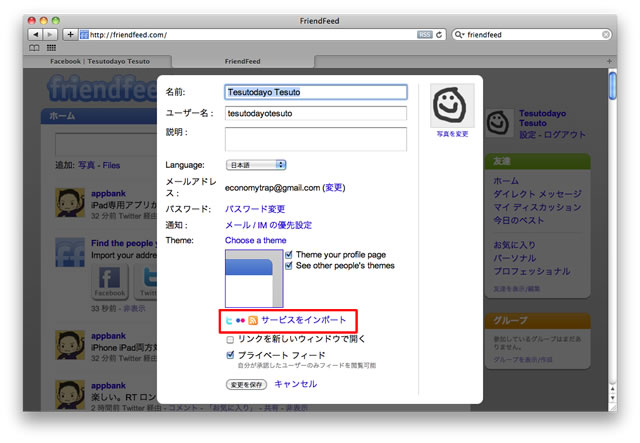Click the 'Tesutodayo Tesuto' name in the sidebar
Image resolution: width=640 pixels, height=443 pixels.
[x=542, y=118]
